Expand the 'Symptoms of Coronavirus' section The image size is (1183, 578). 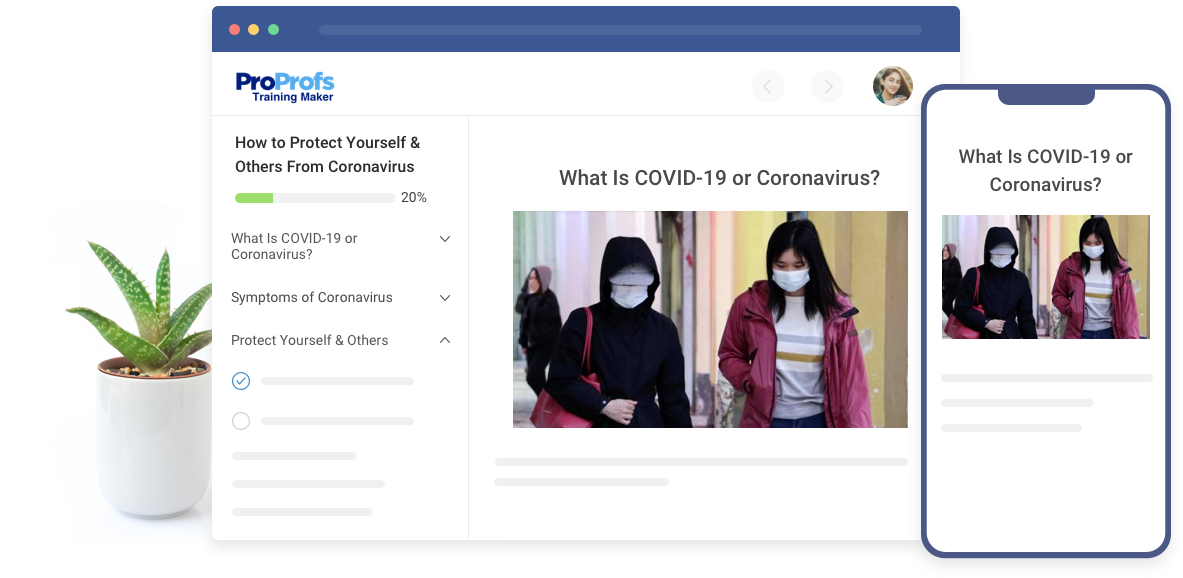(x=445, y=298)
